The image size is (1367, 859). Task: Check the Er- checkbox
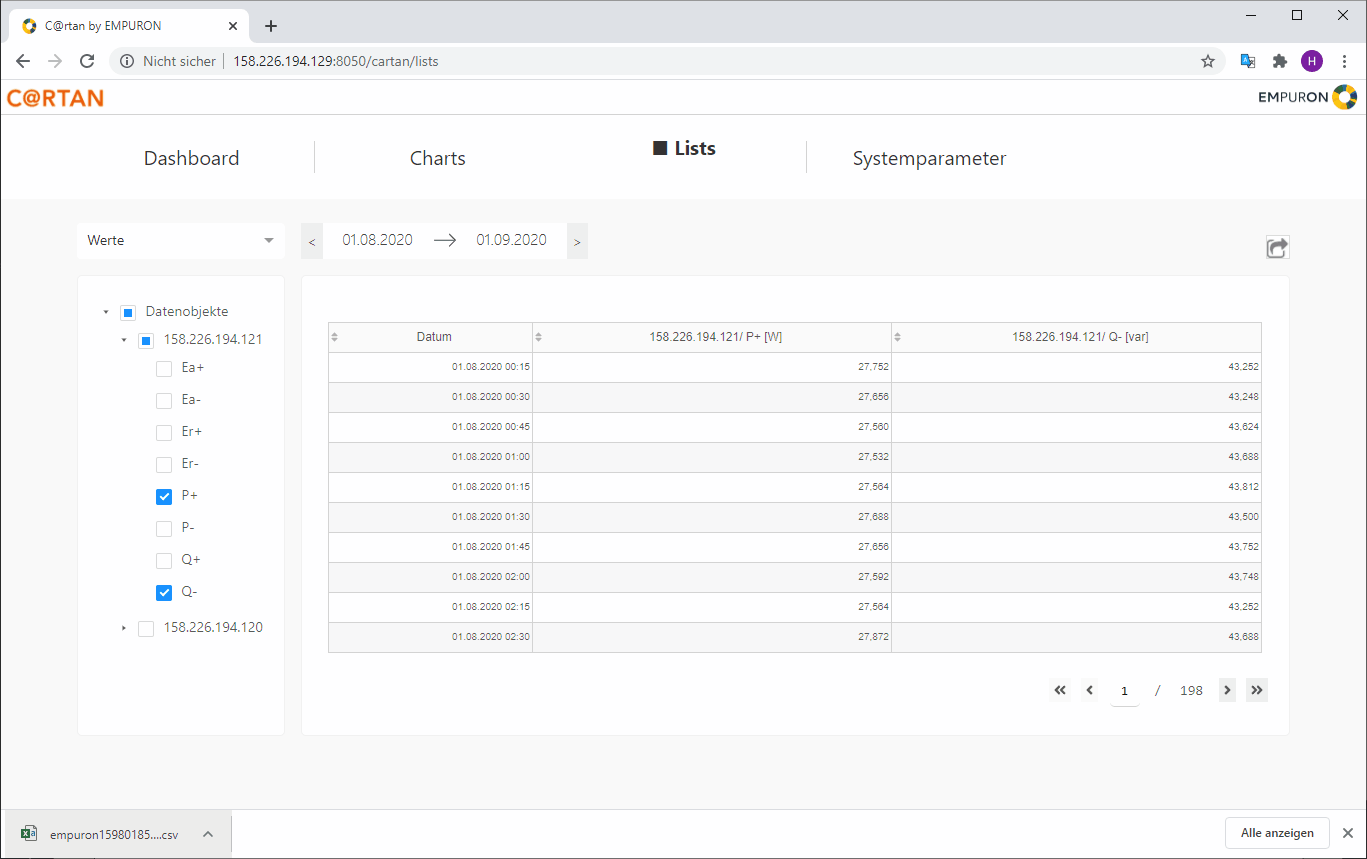(x=164, y=465)
